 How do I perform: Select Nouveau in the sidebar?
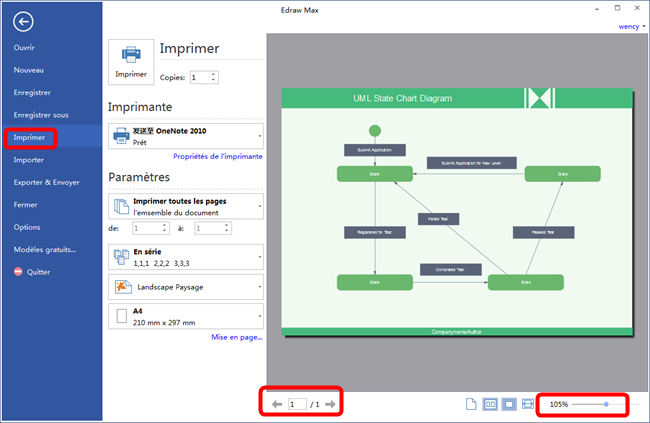pos(29,70)
